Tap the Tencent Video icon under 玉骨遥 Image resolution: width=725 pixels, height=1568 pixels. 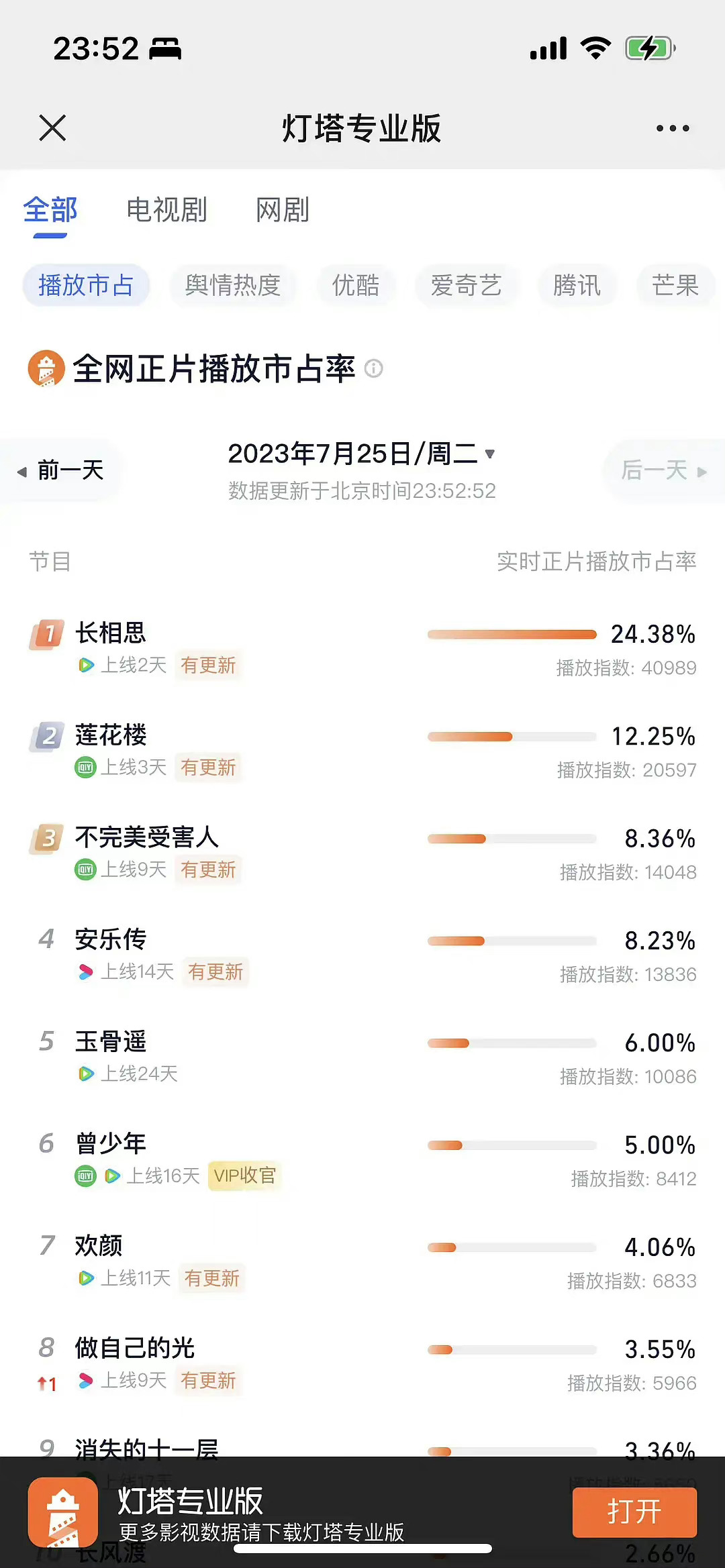(x=86, y=1074)
